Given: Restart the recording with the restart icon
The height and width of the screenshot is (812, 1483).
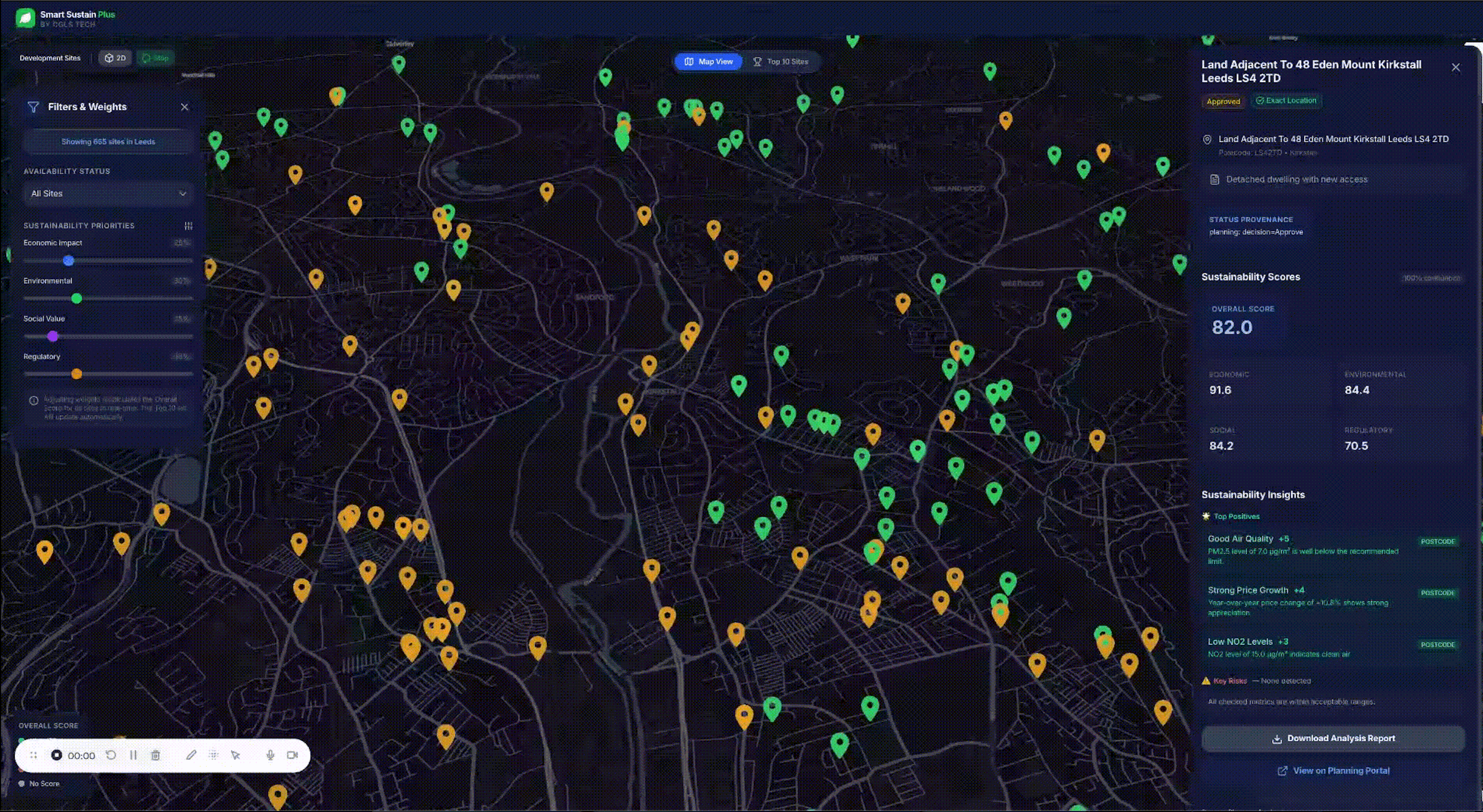Looking at the screenshot, I should [x=111, y=755].
